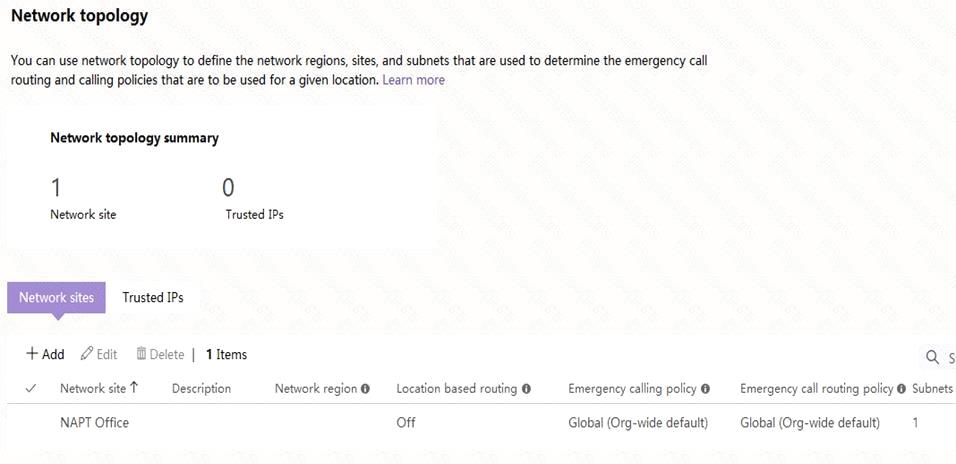This screenshot has width=956, height=464.
Task: Click the Location based routing info icon
Action: point(526,389)
